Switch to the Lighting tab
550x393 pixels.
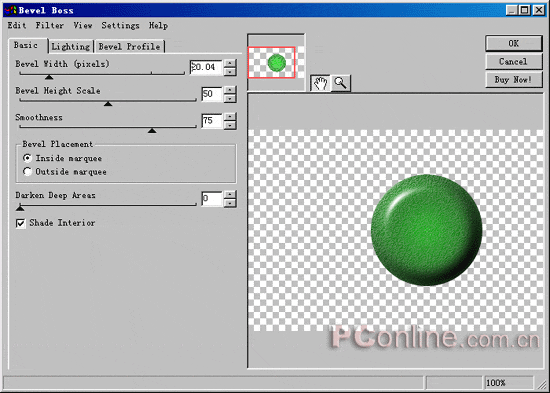71,47
